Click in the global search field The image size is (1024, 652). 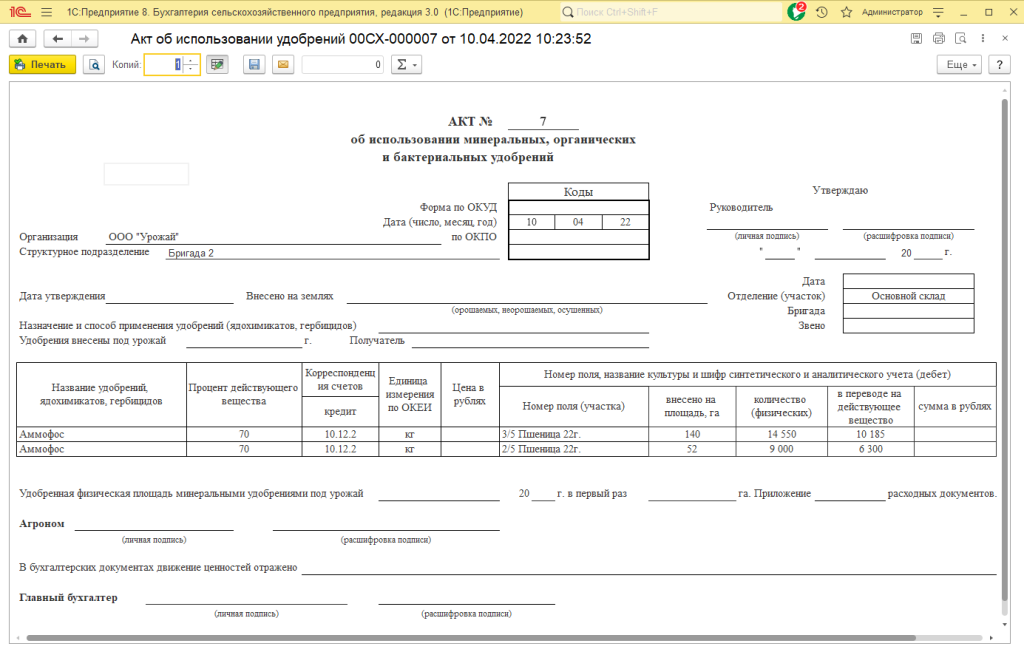(x=670, y=12)
